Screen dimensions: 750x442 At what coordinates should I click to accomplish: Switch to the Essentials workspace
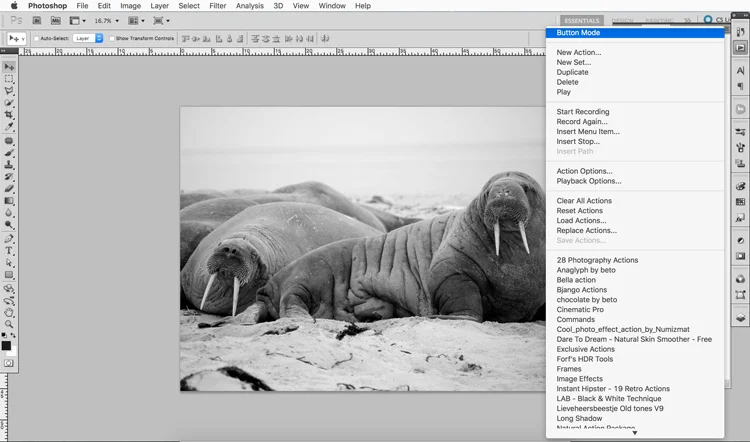point(581,21)
